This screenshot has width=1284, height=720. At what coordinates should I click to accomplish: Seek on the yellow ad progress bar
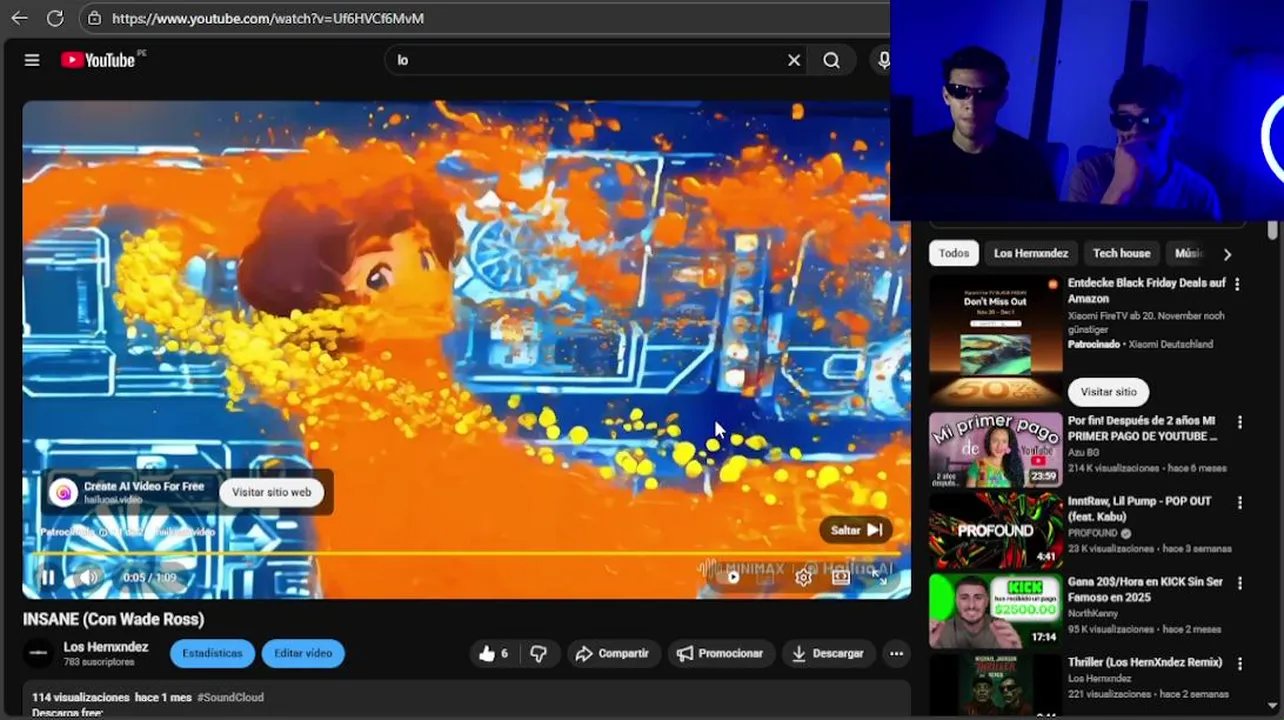pos(466,553)
